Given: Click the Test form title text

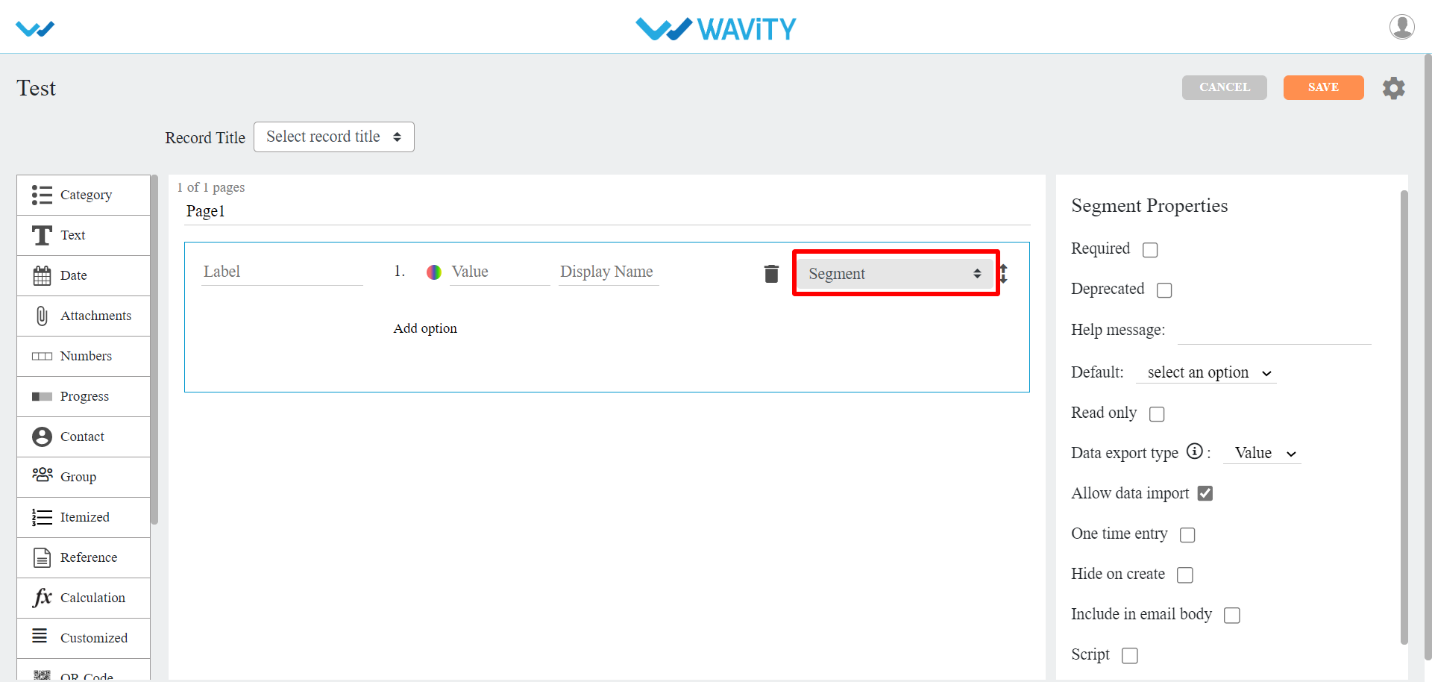Looking at the screenshot, I should [36, 88].
